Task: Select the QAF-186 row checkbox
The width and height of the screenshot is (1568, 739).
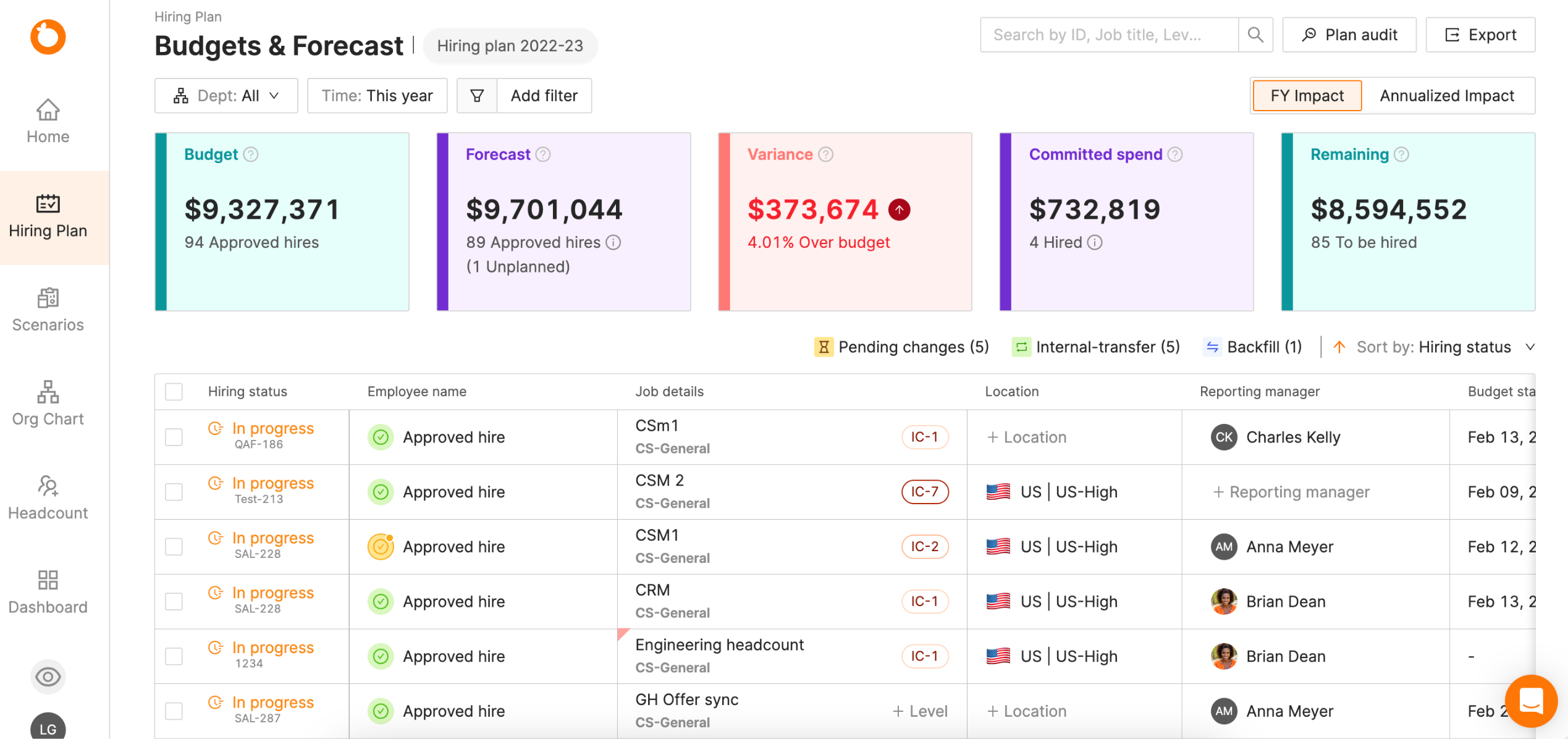Action: coord(174,437)
